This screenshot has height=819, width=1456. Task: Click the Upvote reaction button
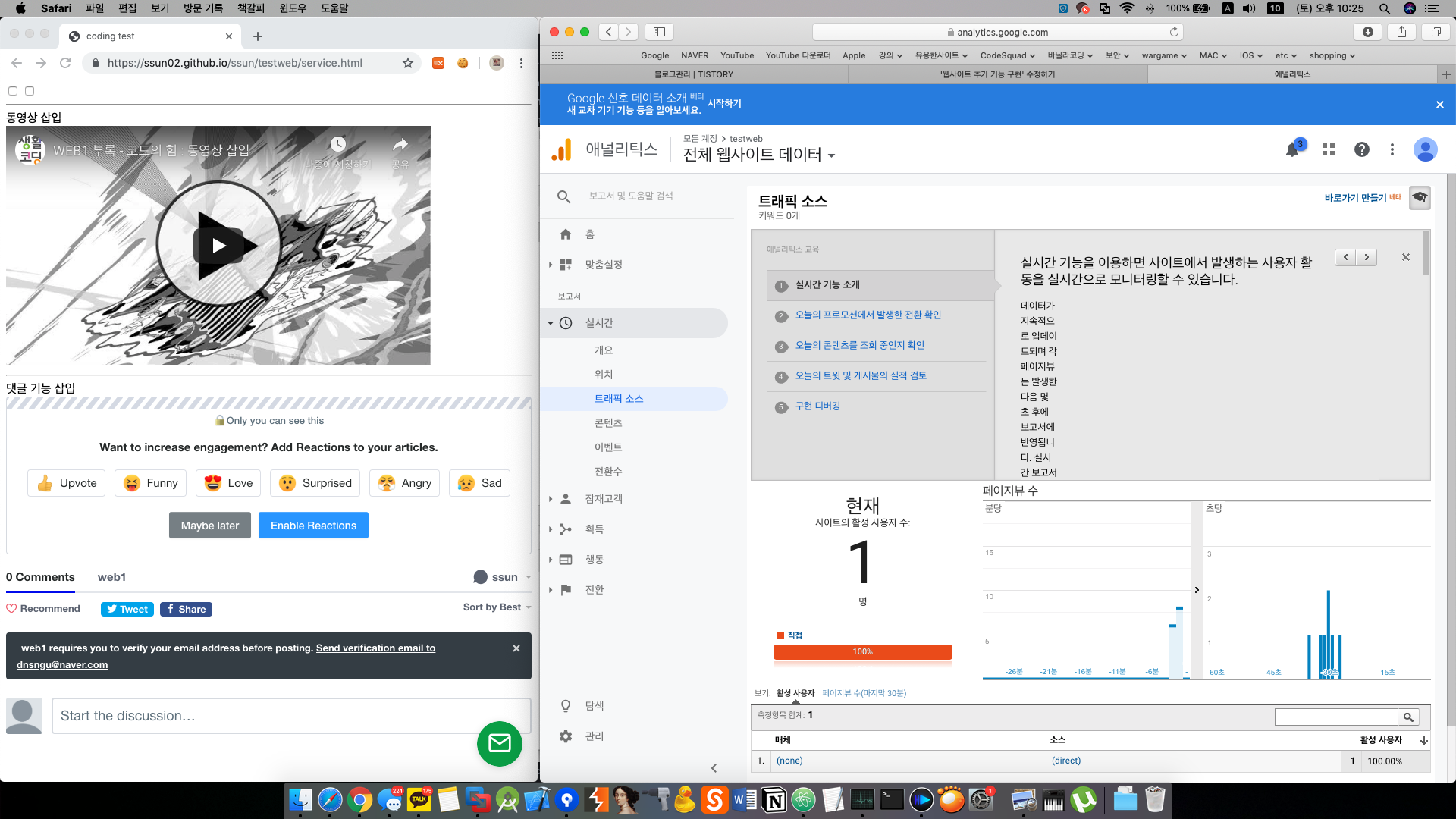(x=67, y=483)
